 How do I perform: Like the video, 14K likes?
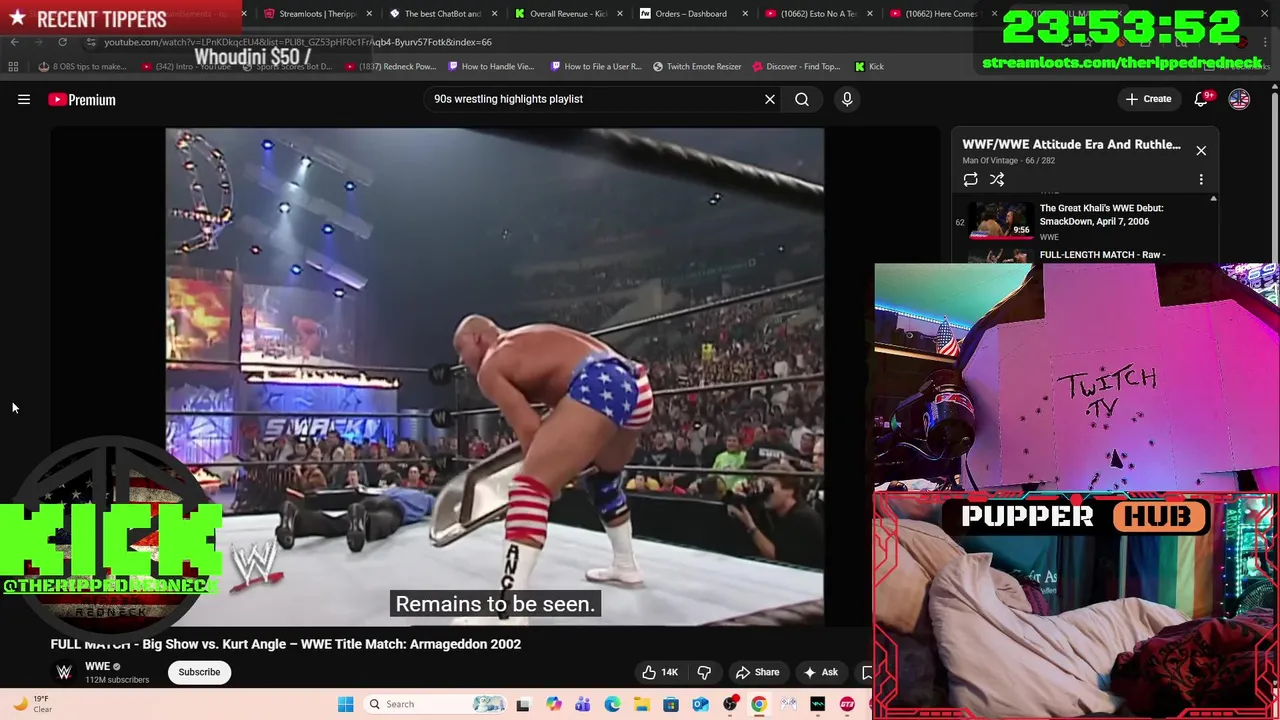(x=660, y=672)
